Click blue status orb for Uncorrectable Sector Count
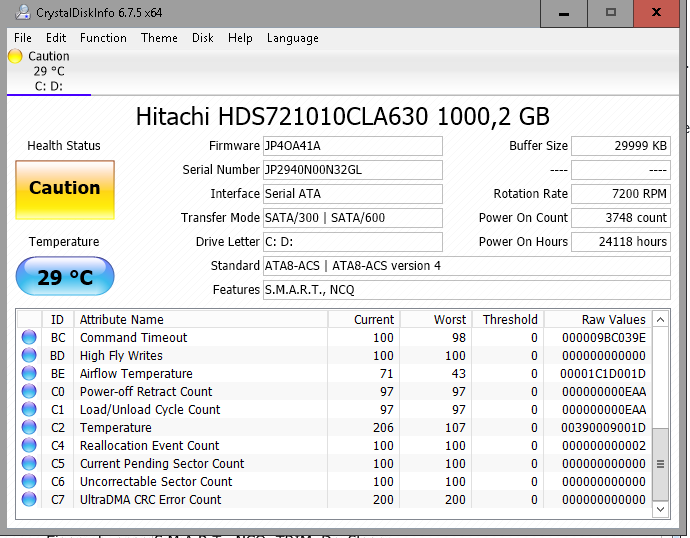690x538 pixels. pos(29,482)
